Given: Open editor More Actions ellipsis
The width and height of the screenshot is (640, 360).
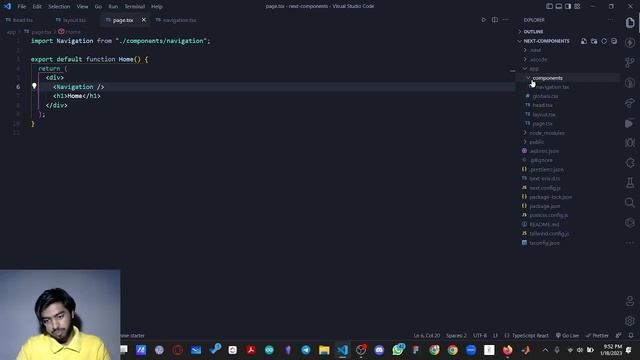Looking at the screenshot, I should point(506,20).
